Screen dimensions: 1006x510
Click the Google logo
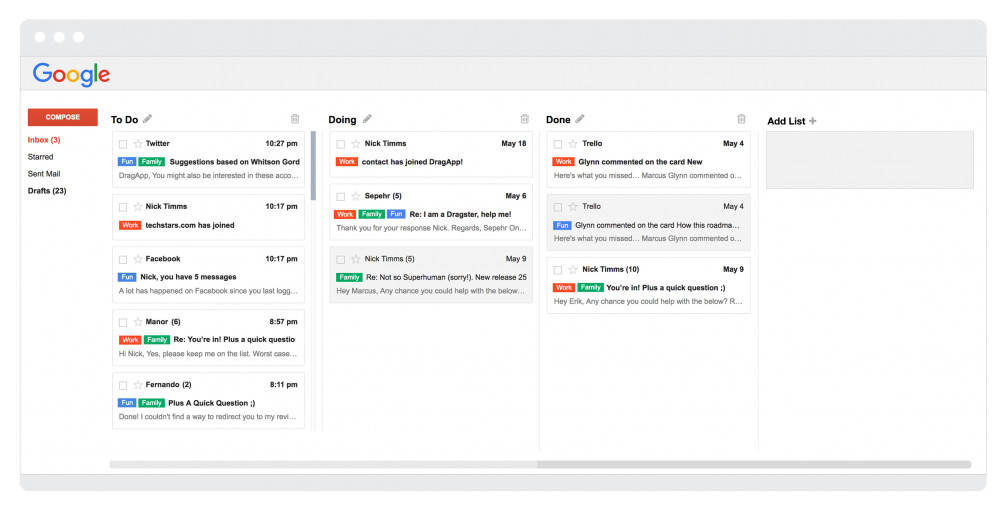pyautogui.click(x=71, y=74)
